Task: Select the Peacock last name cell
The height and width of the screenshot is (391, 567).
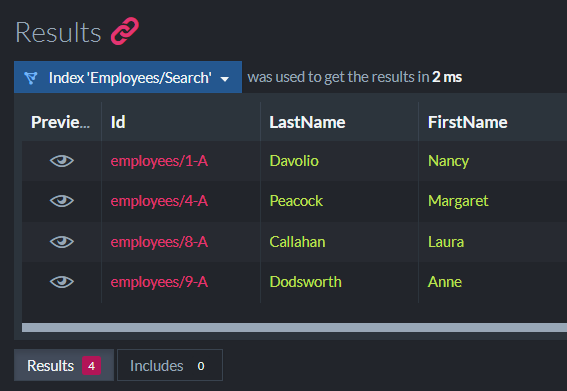Action: coord(296,201)
